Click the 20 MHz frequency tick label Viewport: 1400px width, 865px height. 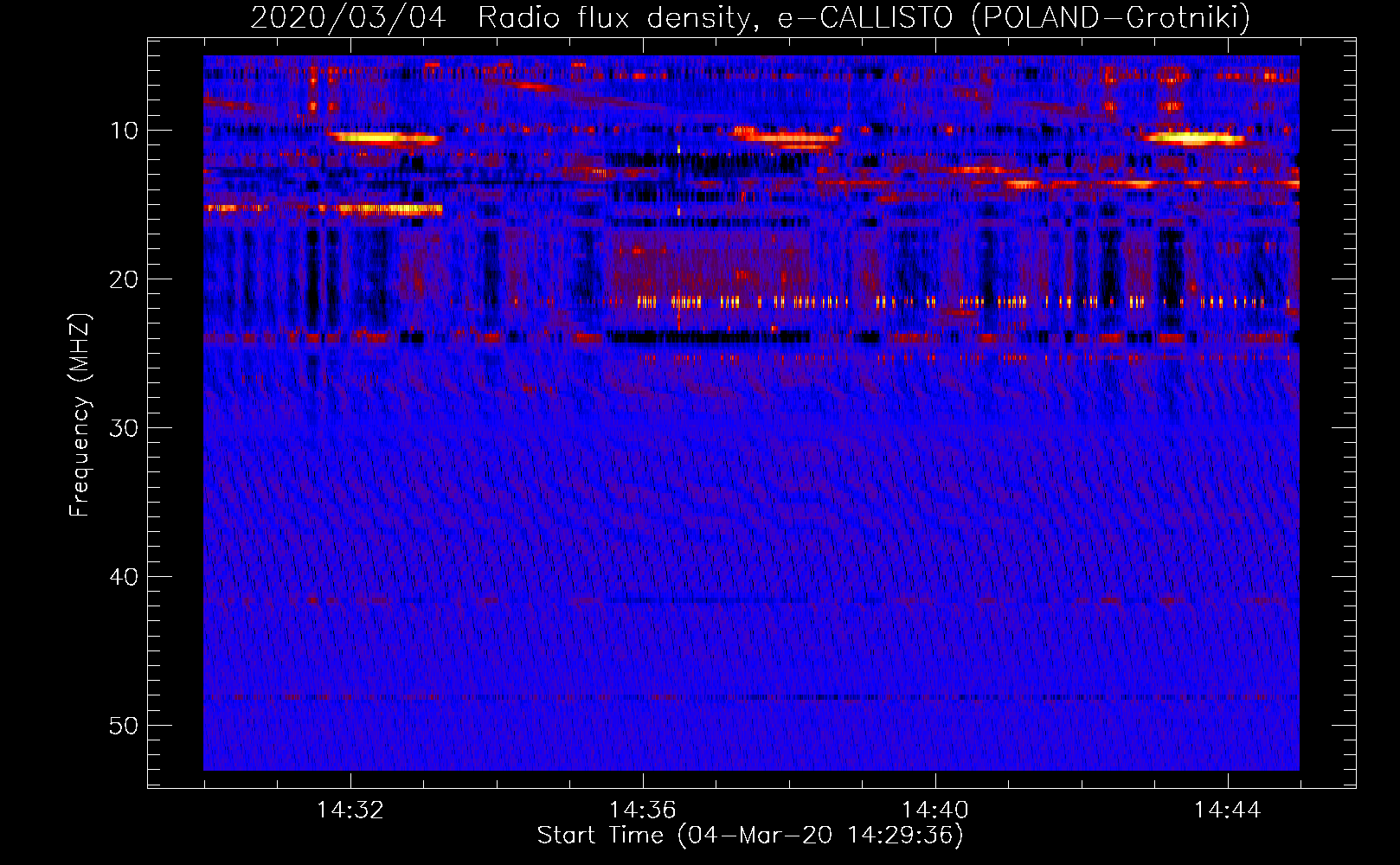click(124, 279)
